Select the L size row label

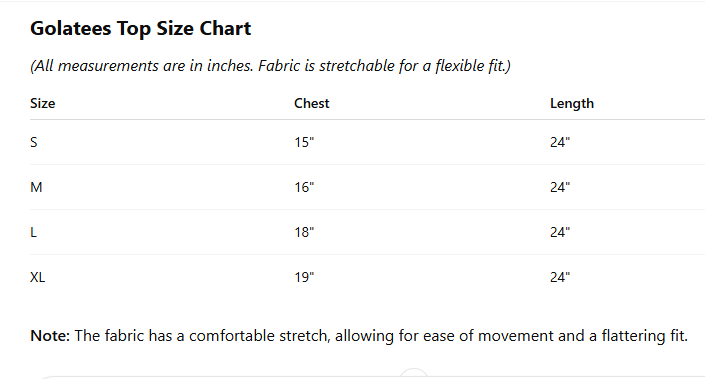click(33, 232)
